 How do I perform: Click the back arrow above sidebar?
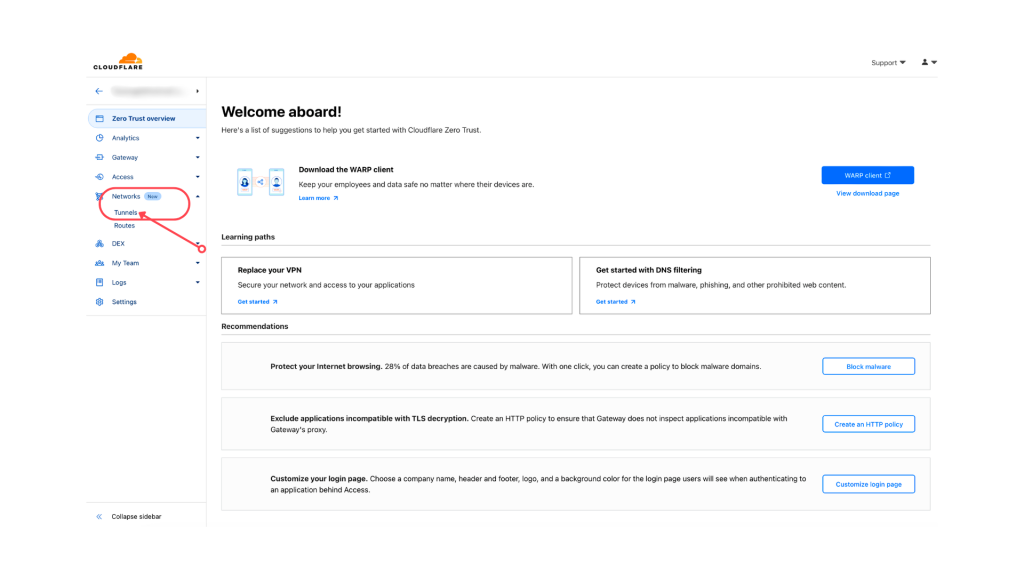coord(99,91)
